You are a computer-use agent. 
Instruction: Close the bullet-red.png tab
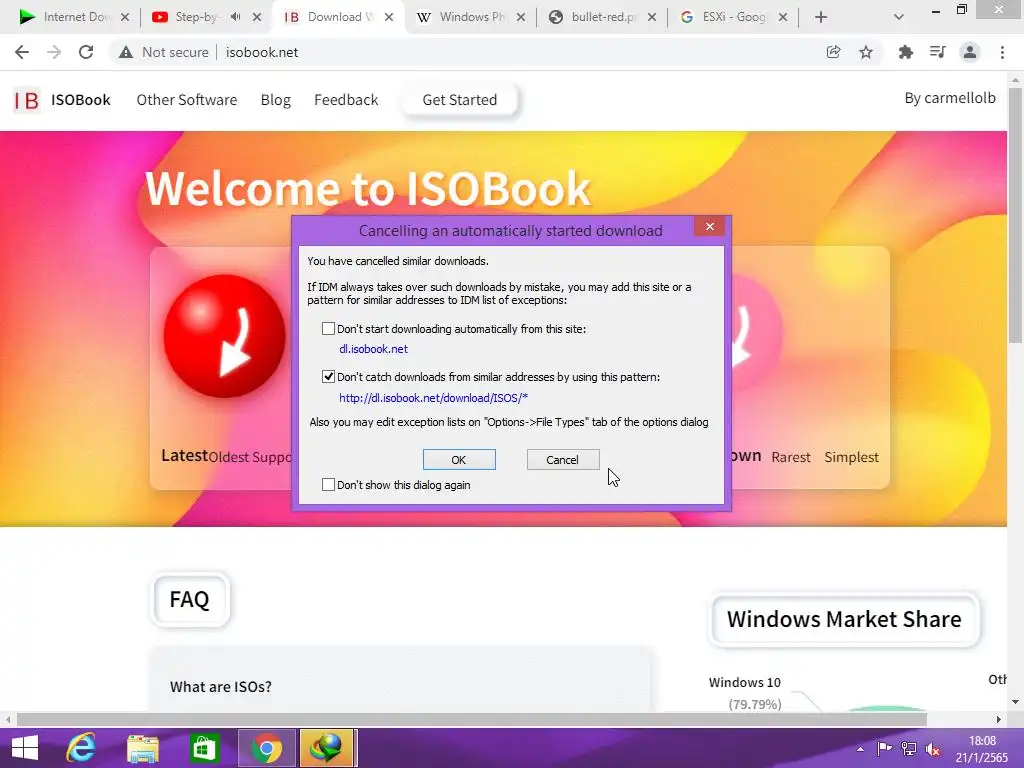point(652,17)
